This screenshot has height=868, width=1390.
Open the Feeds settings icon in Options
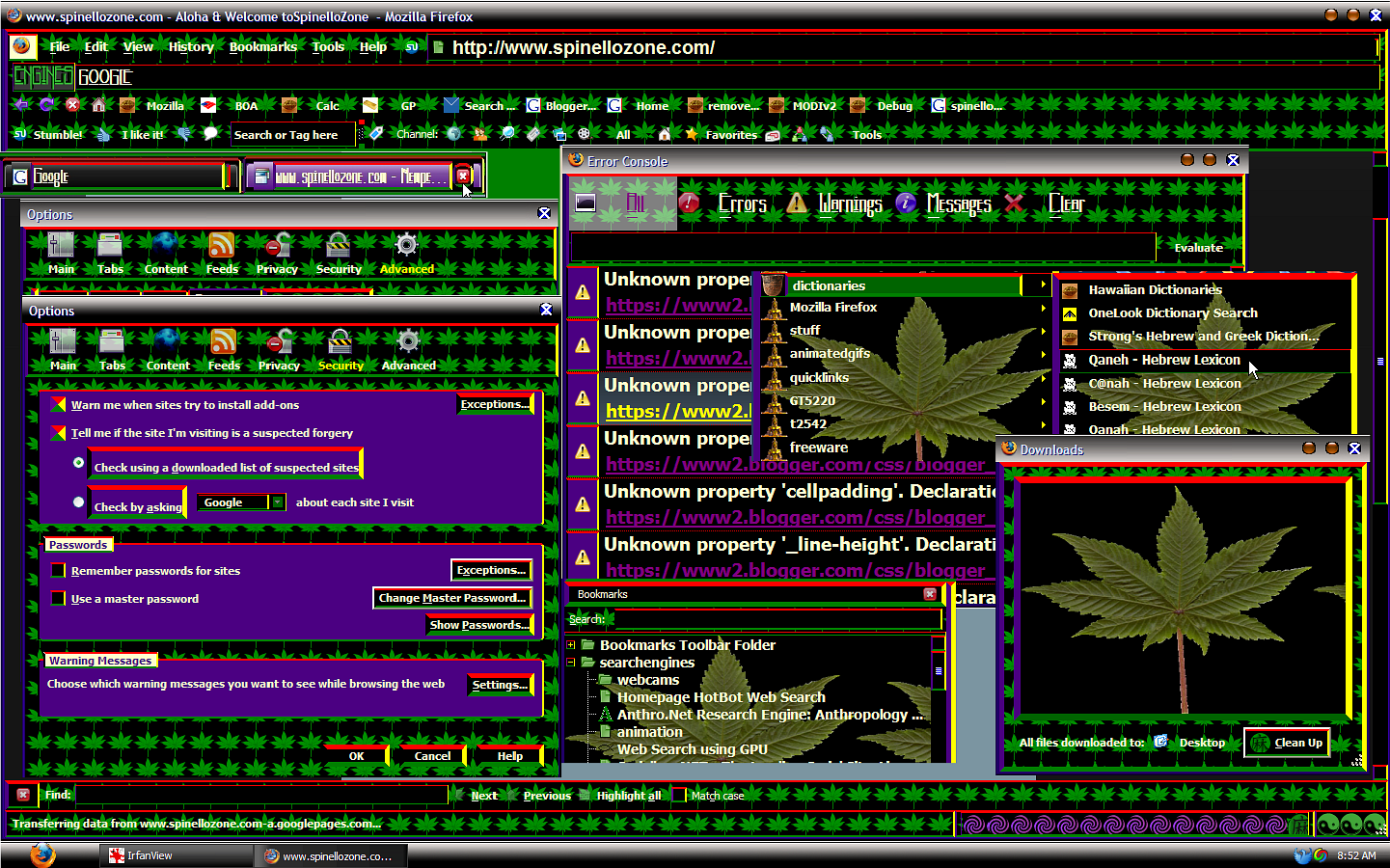(223, 350)
